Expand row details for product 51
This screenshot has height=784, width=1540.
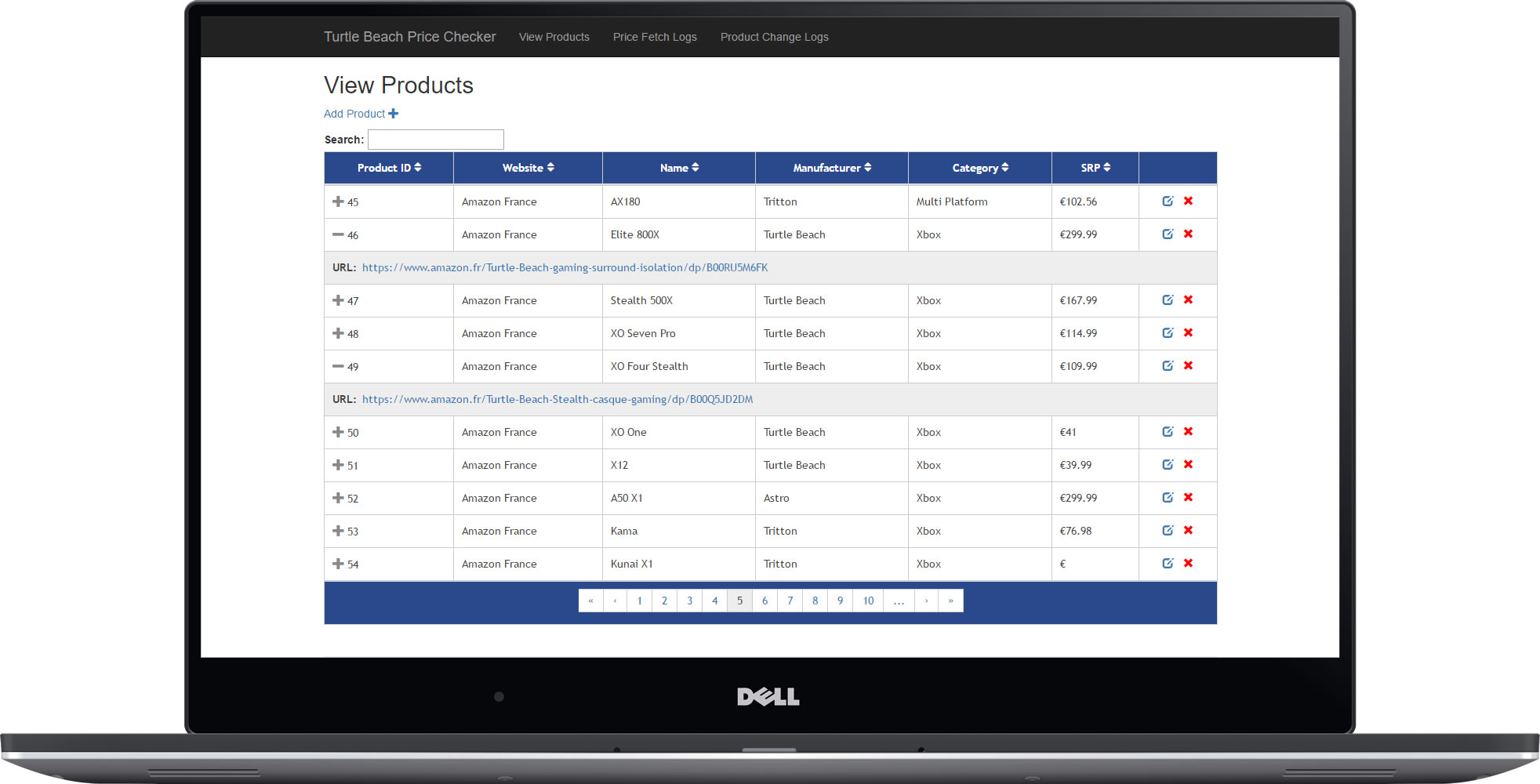[x=338, y=465]
